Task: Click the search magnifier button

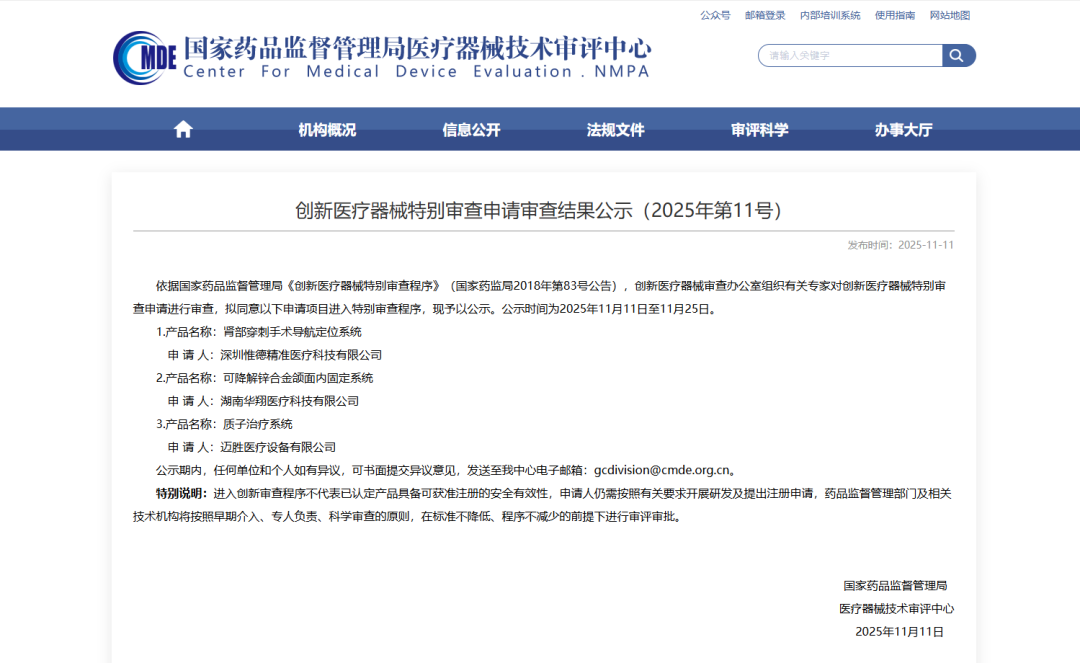Action: [958, 56]
